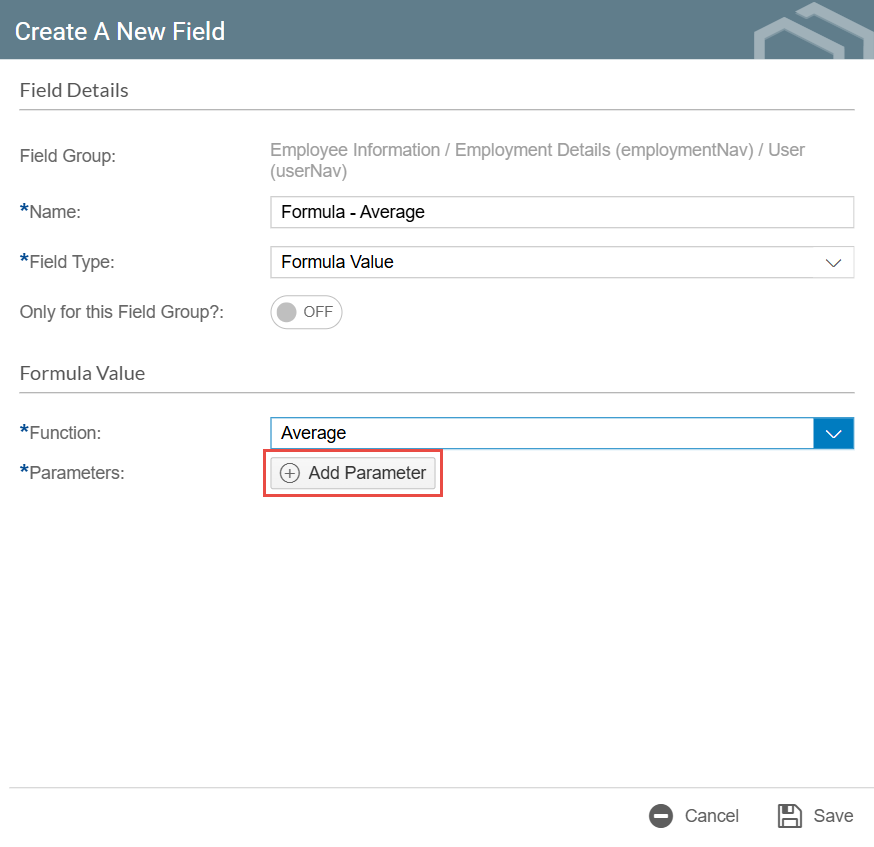Click the hexagon logo in the header
The image size is (874, 847).
(810, 32)
